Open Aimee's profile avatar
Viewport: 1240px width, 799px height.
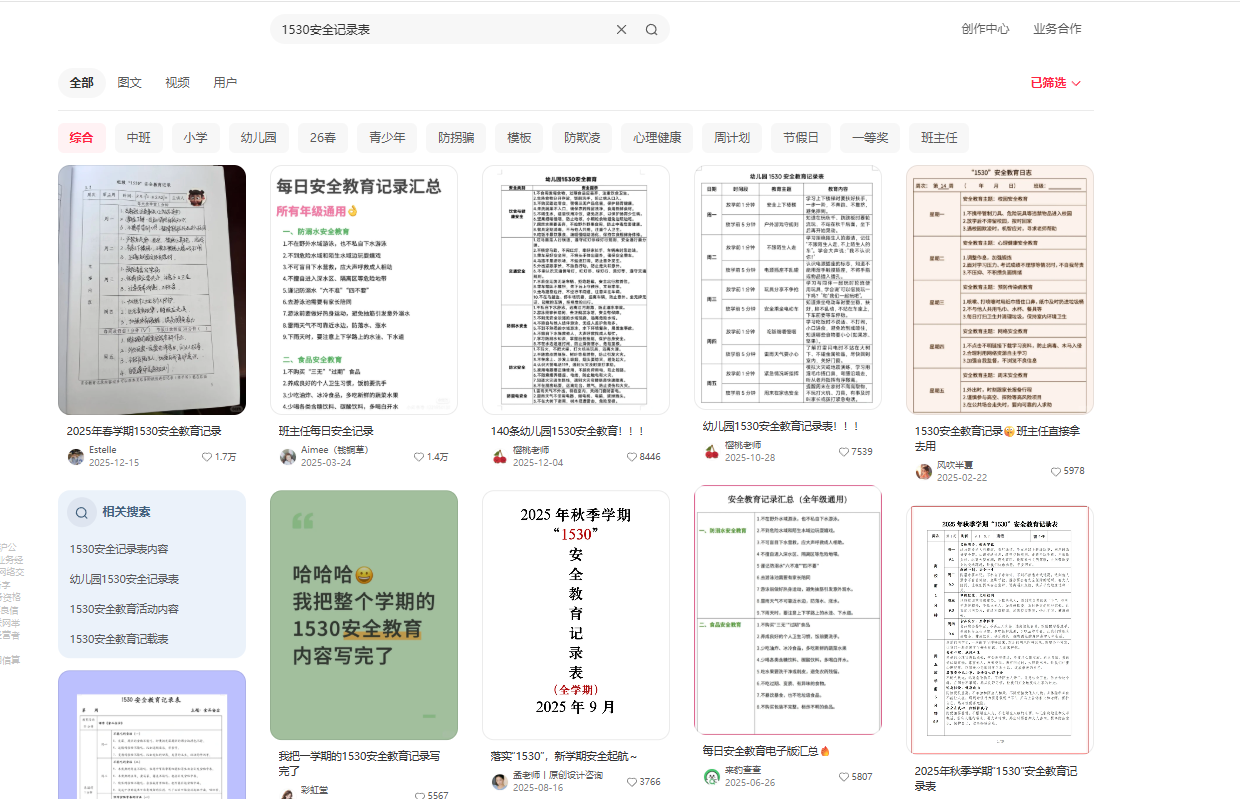point(288,457)
